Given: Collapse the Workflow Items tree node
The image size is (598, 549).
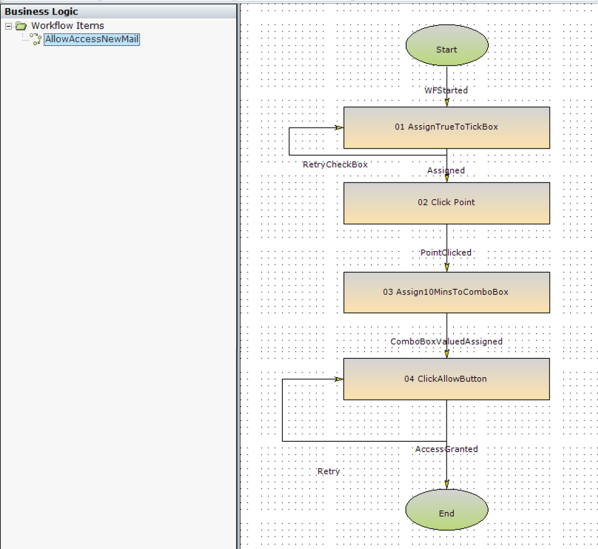Looking at the screenshot, I should point(8,26).
